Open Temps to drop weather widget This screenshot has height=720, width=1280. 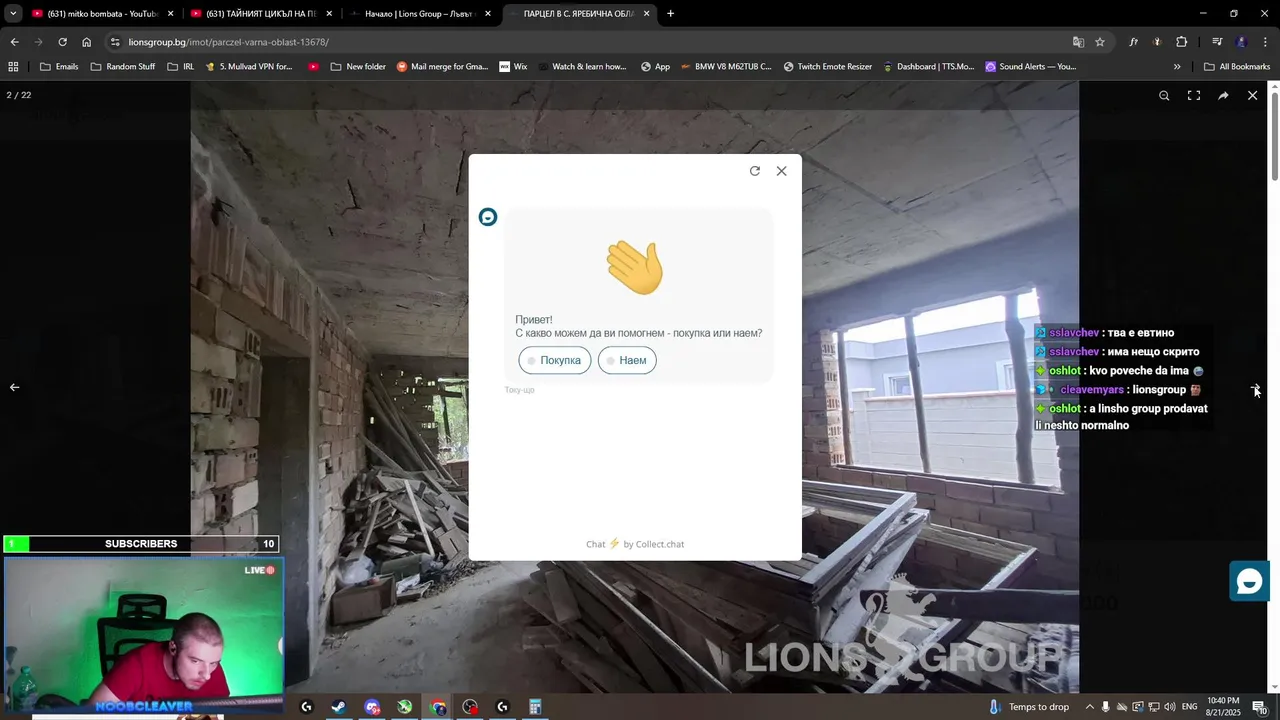pos(1028,707)
